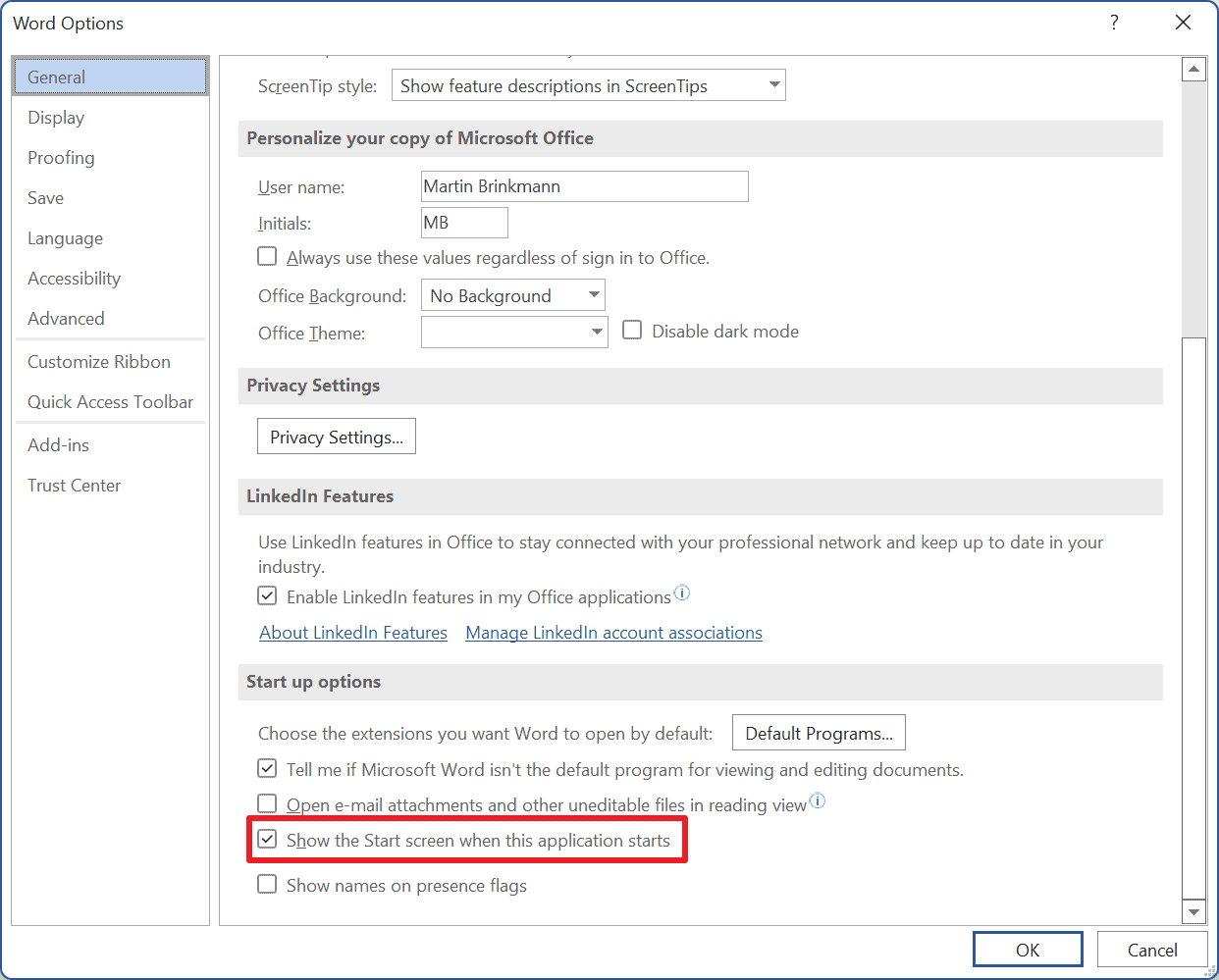
Task: Open the Customize Ribbon section
Action: coord(98,361)
